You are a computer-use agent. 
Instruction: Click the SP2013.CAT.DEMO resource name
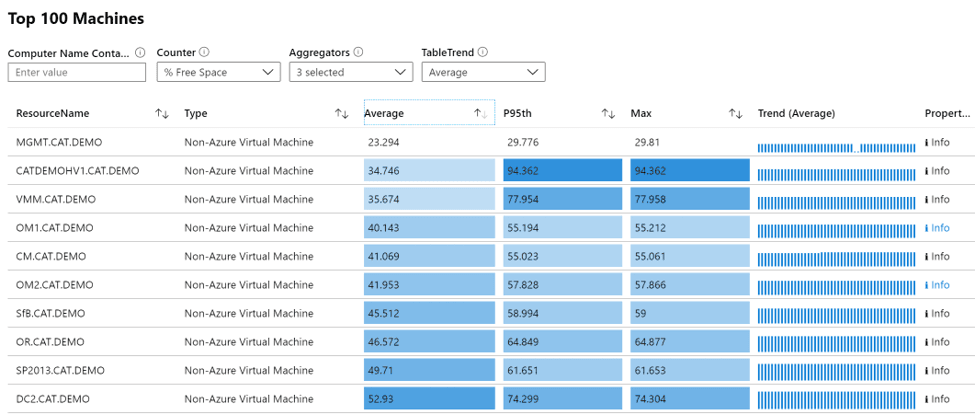(x=60, y=370)
